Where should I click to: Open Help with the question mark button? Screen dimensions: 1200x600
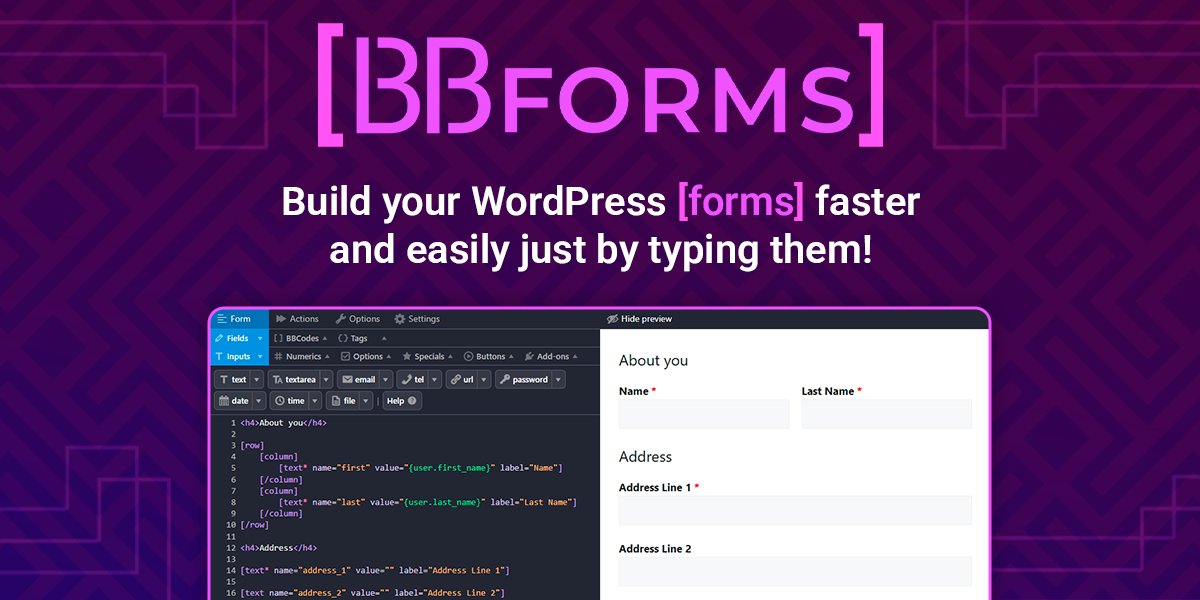tap(402, 401)
